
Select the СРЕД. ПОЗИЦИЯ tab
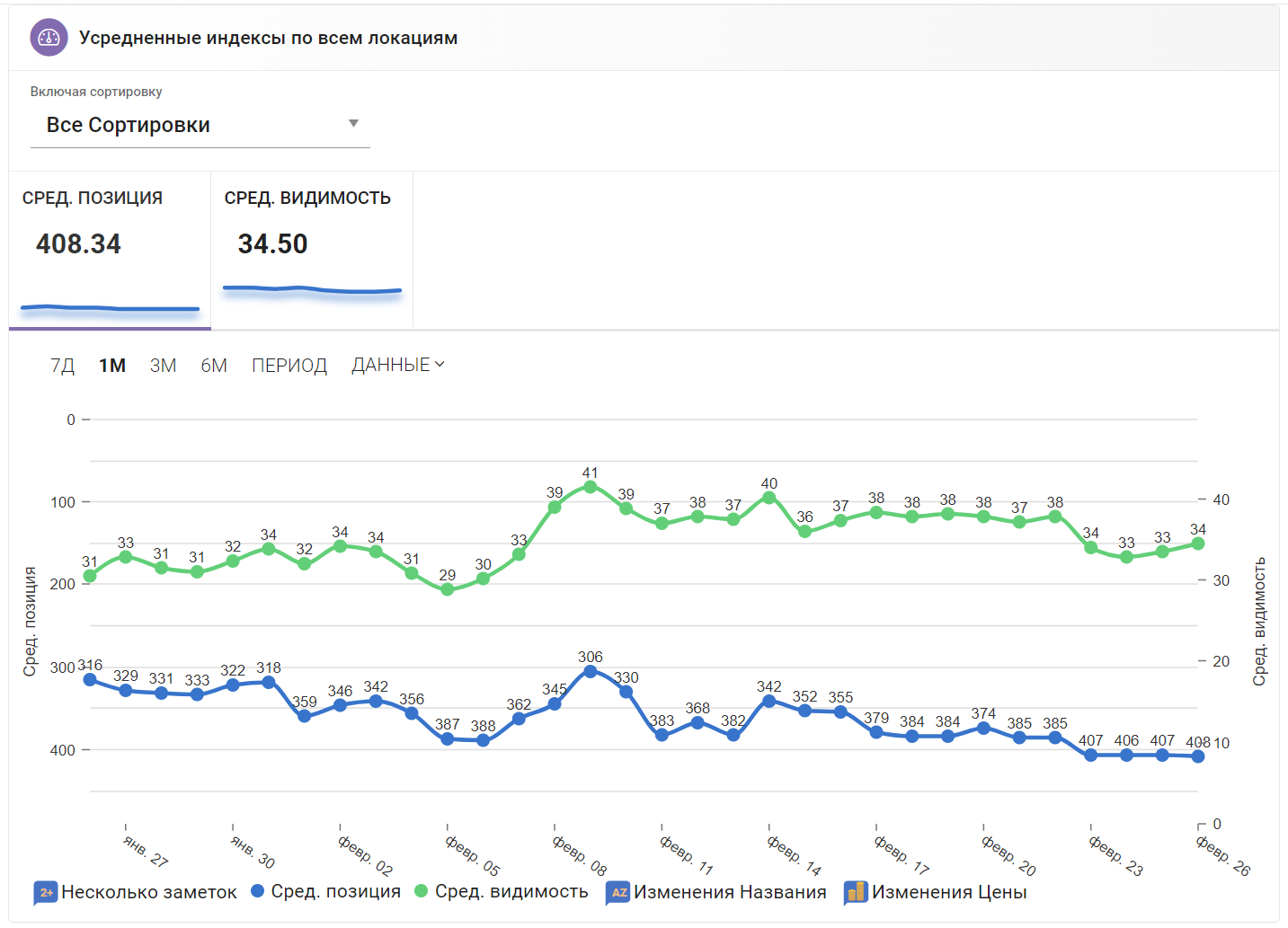[x=110, y=250]
